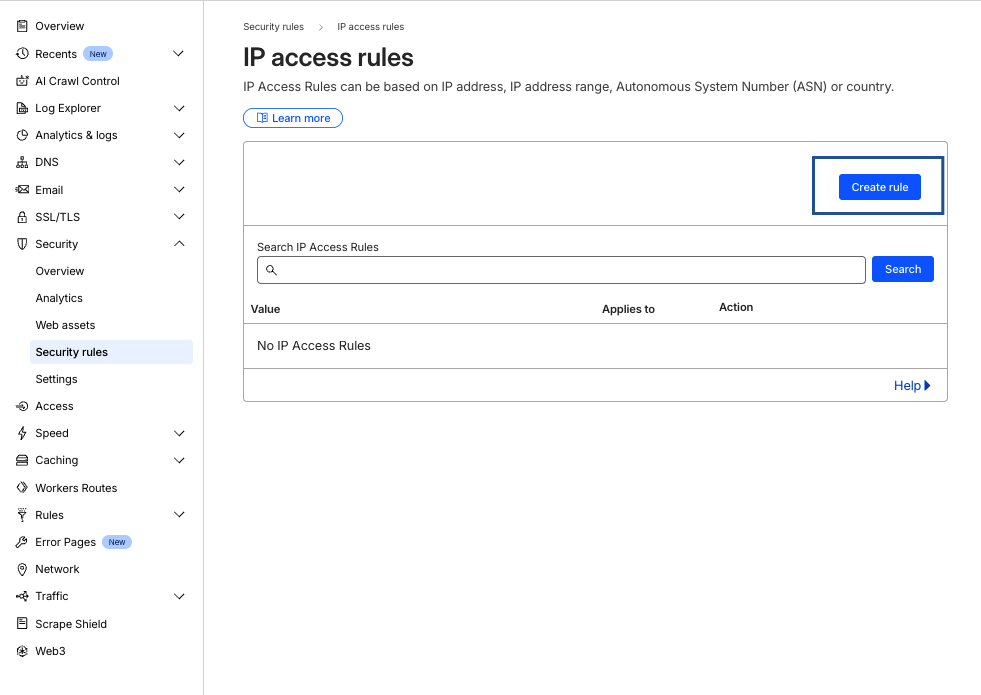Click the DNS network tree icon
Image resolution: width=981 pixels, height=695 pixels.
coord(22,162)
